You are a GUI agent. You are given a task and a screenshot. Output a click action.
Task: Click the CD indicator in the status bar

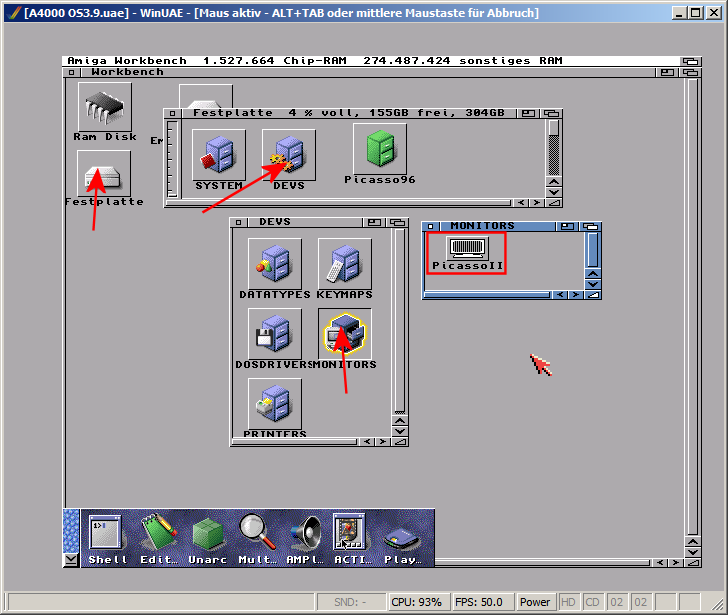click(x=592, y=602)
